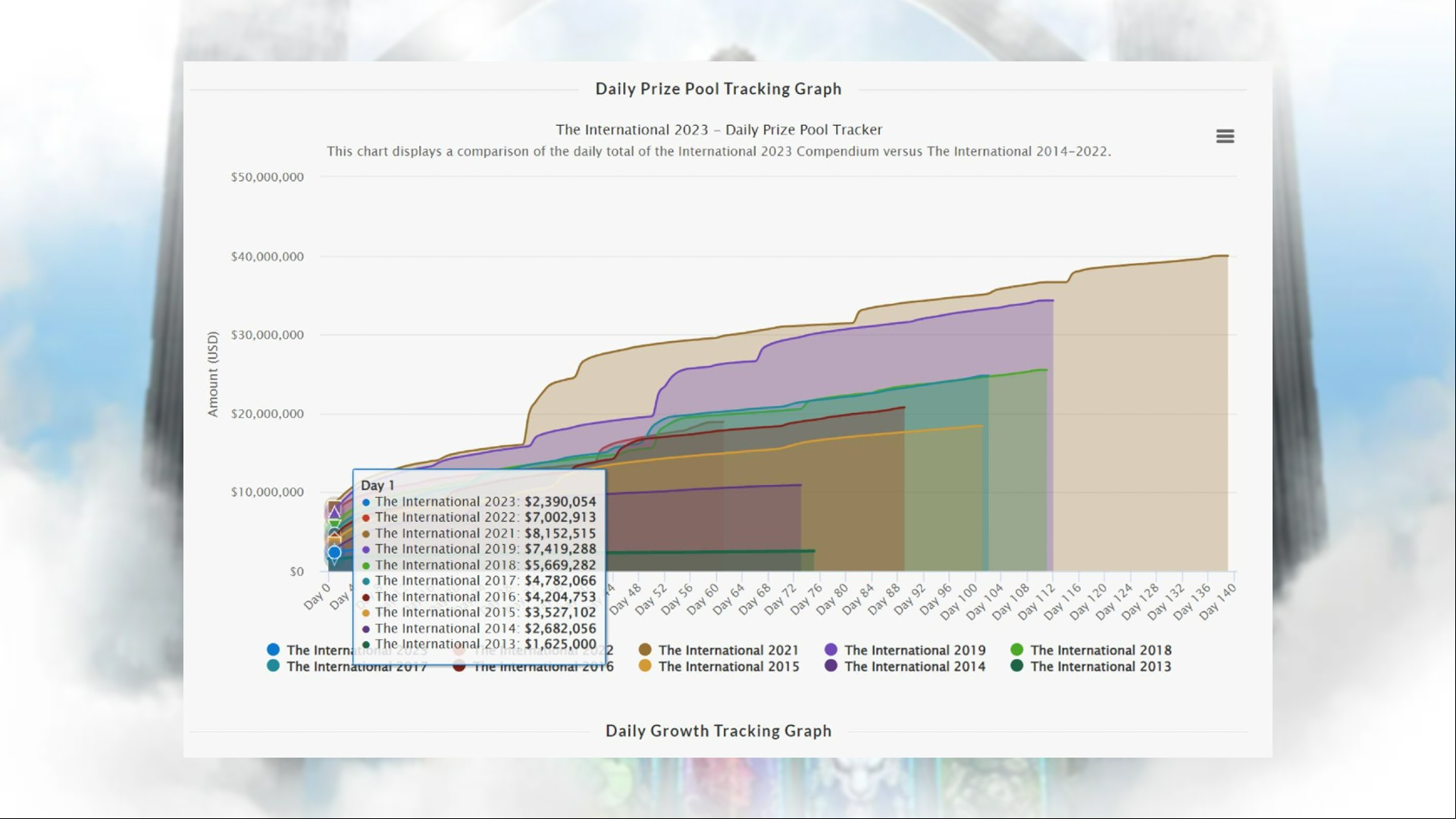Click the Daily Prize Pool Tracking Graph heading
This screenshot has width=1456, height=819.
point(719,89)
